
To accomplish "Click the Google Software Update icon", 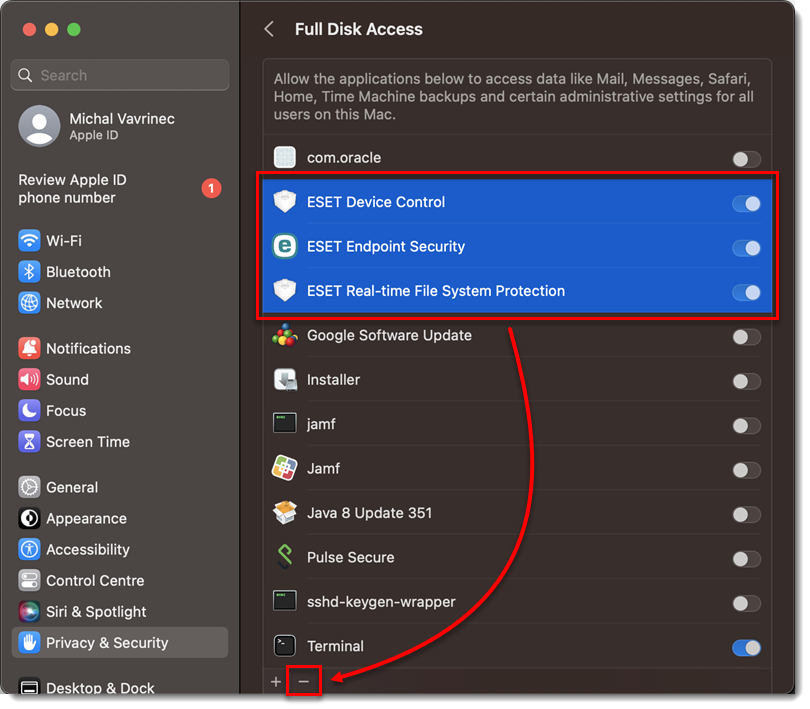I will [285, 335].
